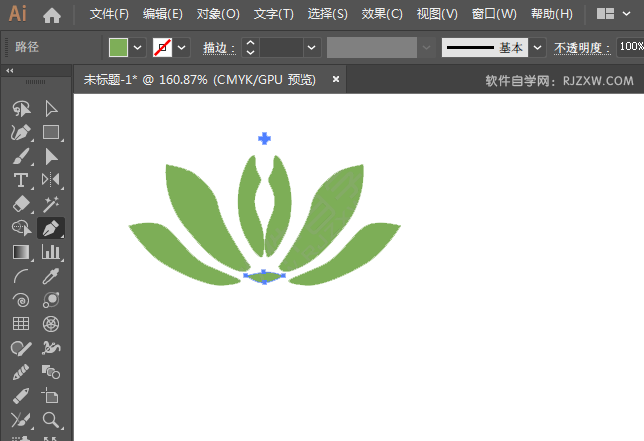
Task: Open the 帮助(H) menu
Action: [551, 14]
